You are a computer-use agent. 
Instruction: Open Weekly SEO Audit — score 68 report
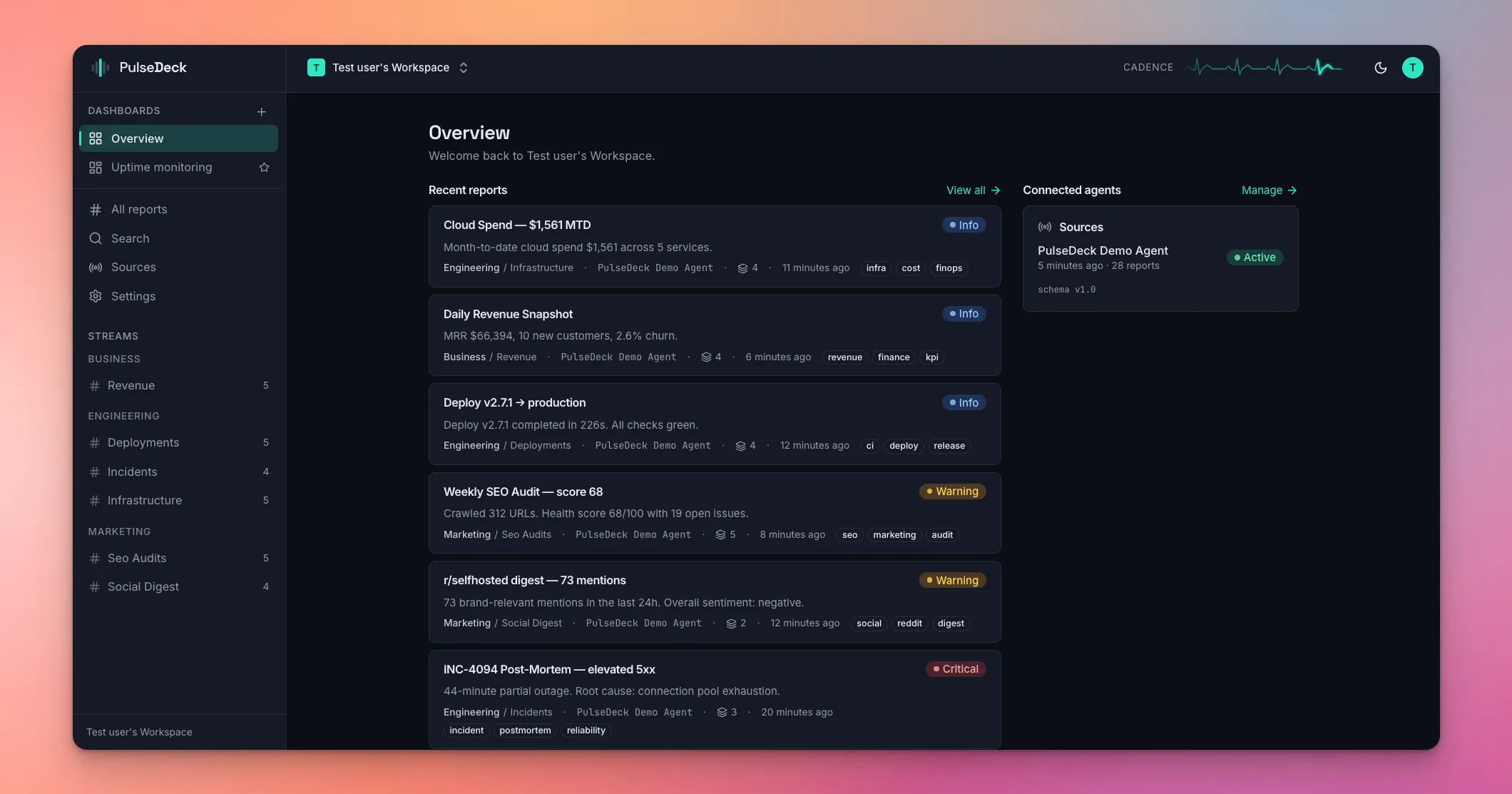tap(715, 513)
